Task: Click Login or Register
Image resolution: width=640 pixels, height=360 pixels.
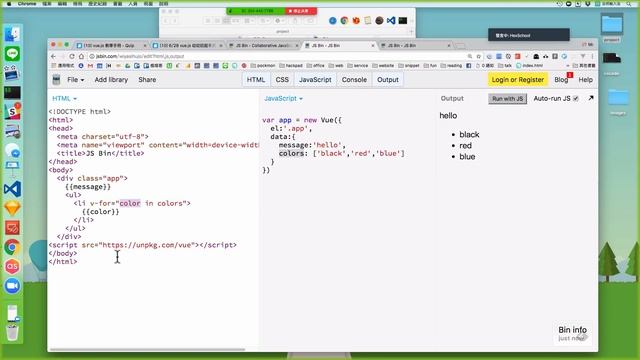Action: coord(518,80)
